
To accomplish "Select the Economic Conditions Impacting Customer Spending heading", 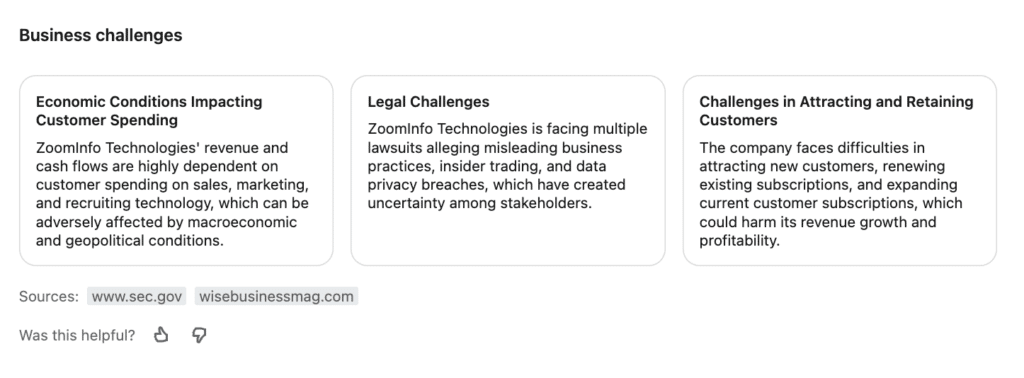I will coord(149,111).
